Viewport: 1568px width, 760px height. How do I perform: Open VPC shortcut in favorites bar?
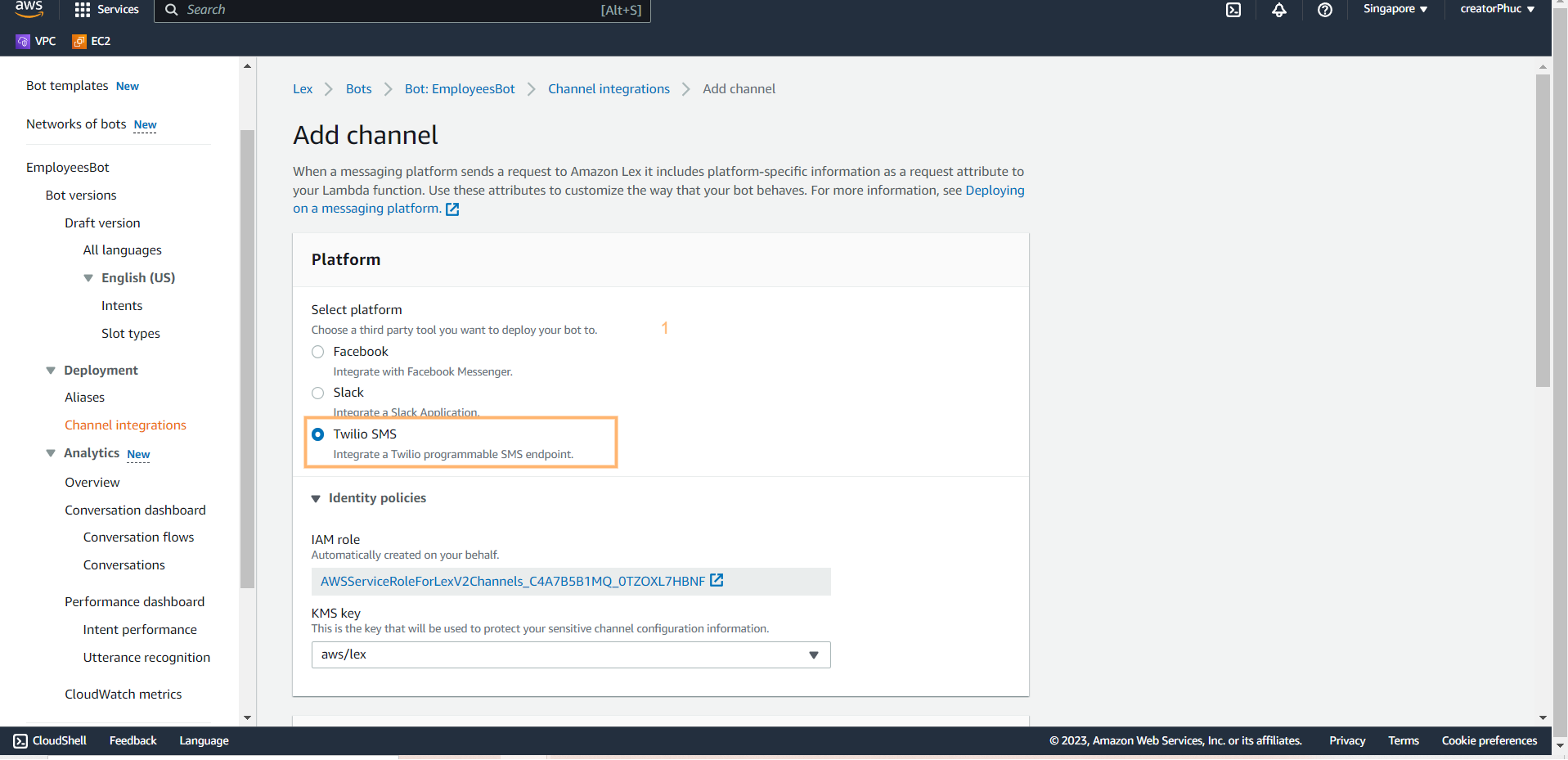coord(36,41)
